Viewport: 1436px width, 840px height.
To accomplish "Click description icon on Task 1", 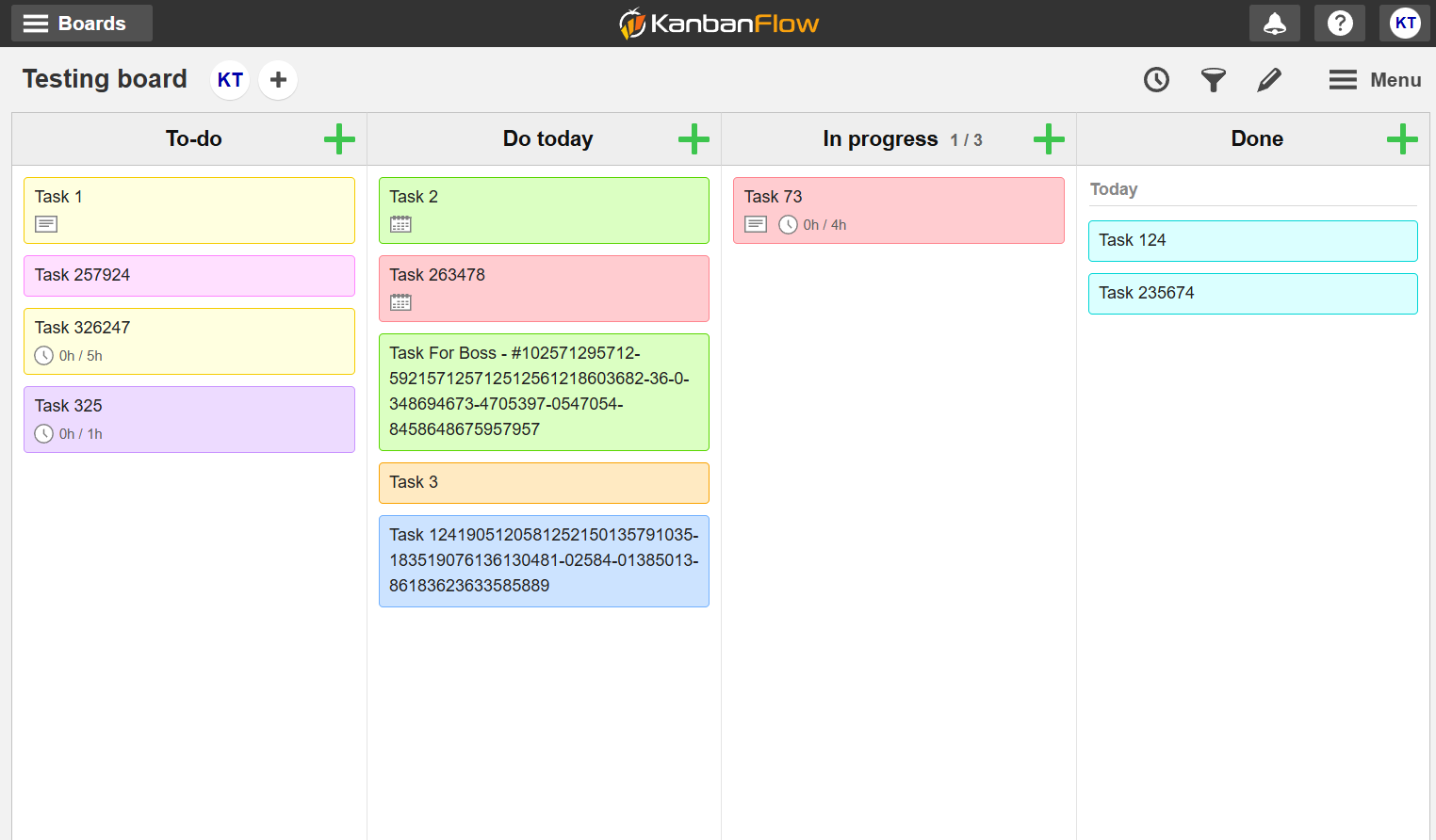I will point(46,224).
